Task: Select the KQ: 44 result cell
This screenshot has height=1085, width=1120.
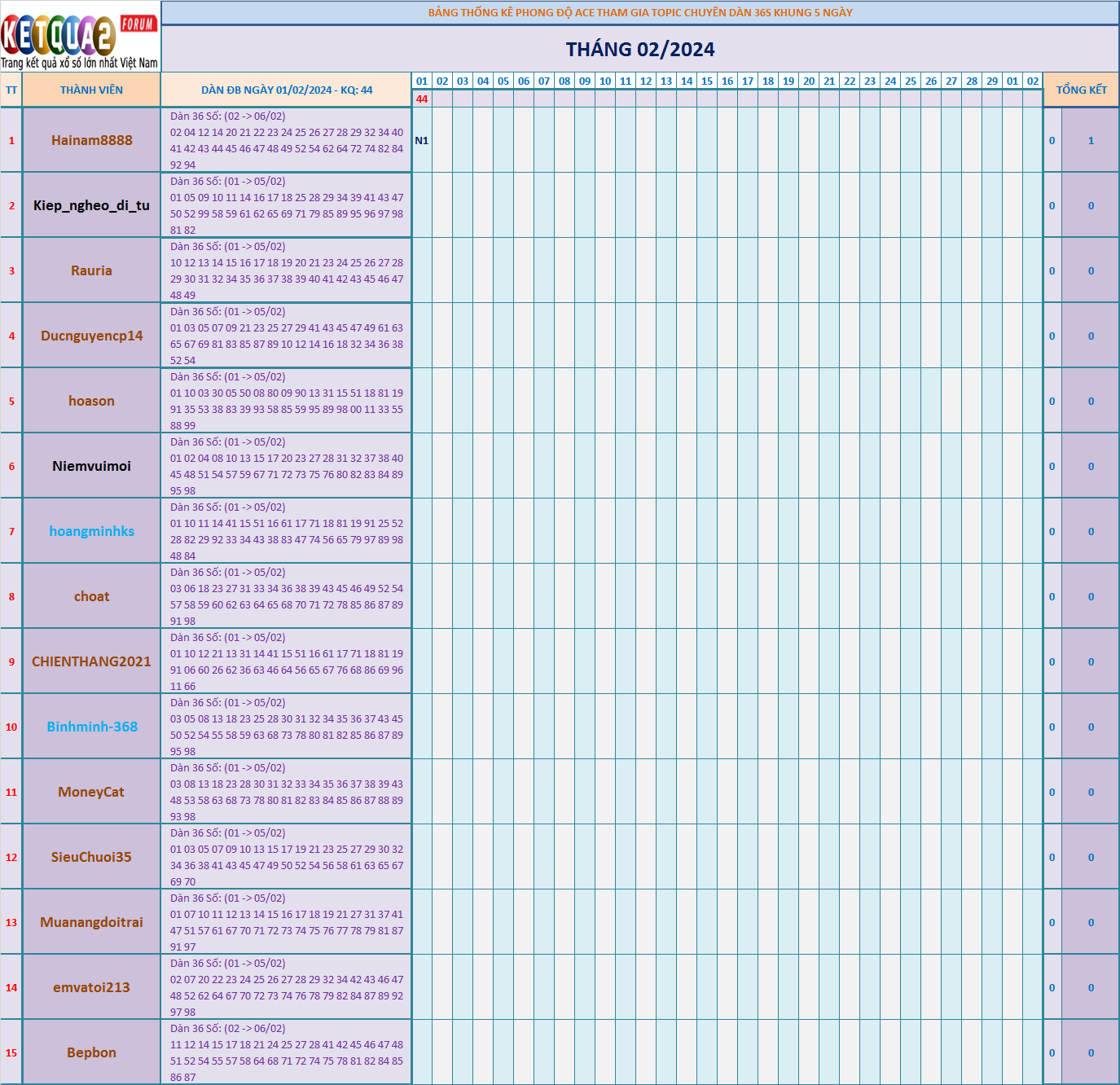Action: (x=356, y=90)
